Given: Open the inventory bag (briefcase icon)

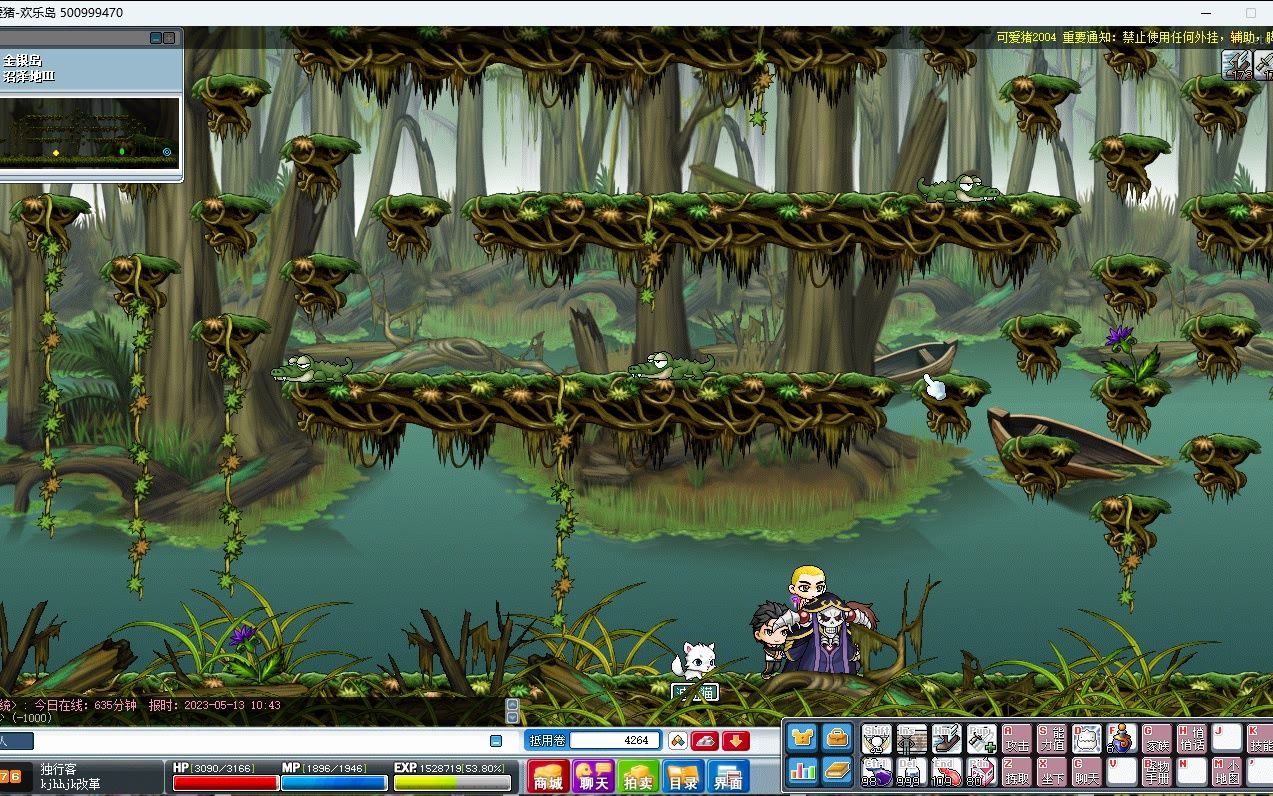Looking at the screenshot, I should pos(837,738).
